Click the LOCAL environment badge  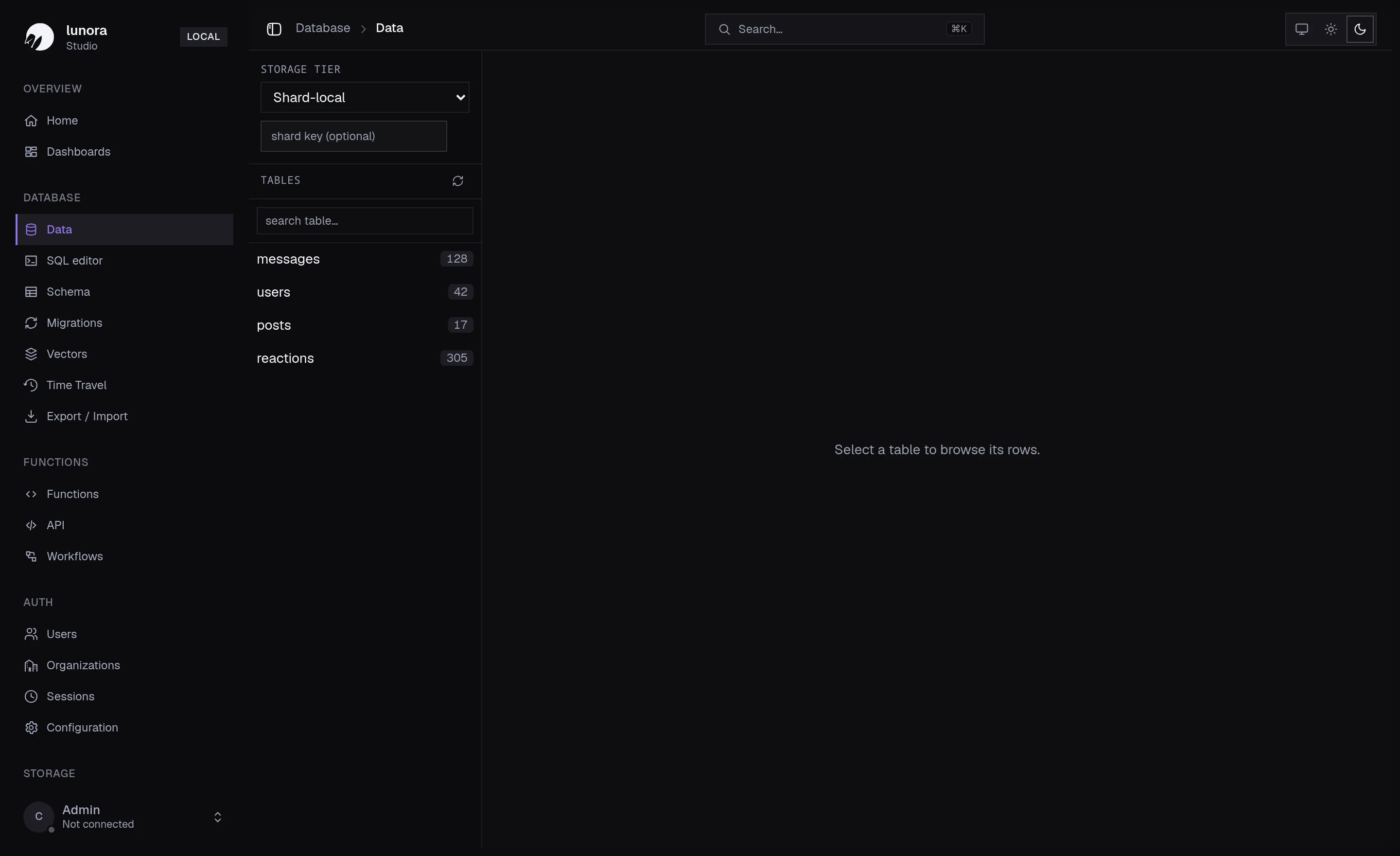tap(203, 37)
